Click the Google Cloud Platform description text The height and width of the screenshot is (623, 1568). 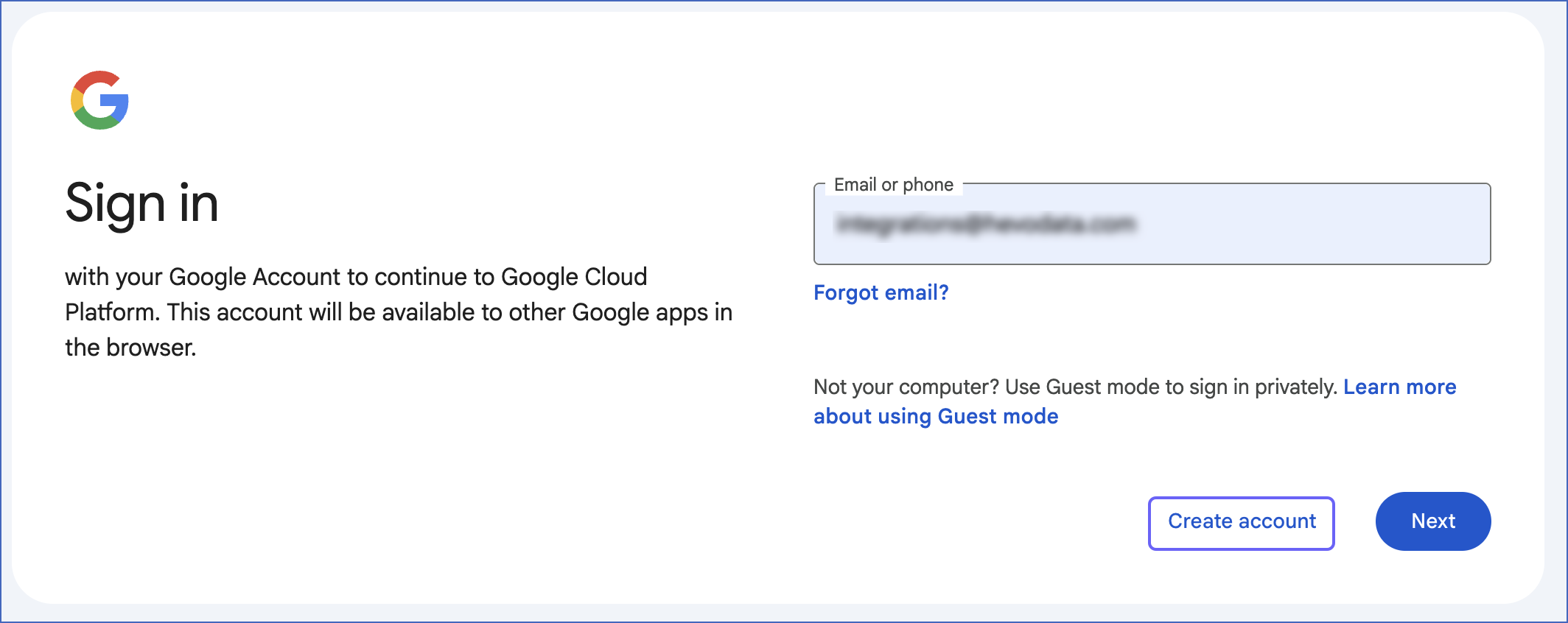[x=398, y=311]
